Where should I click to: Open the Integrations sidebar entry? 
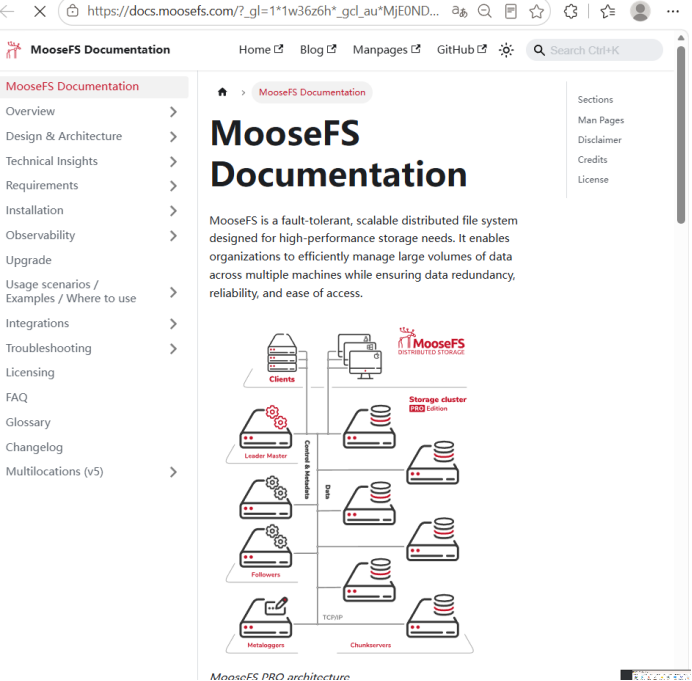pos(37,324)
